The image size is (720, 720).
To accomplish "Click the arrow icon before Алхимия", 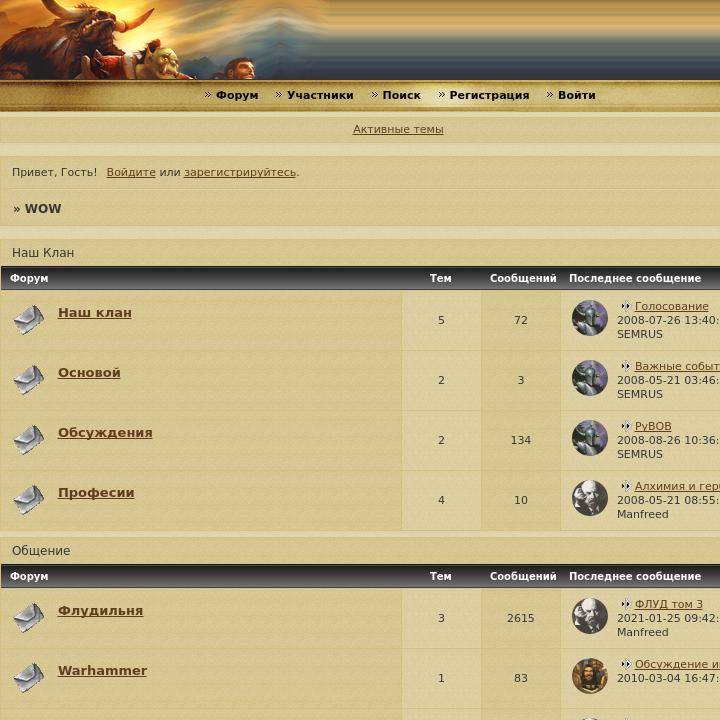I will (625, 486).
